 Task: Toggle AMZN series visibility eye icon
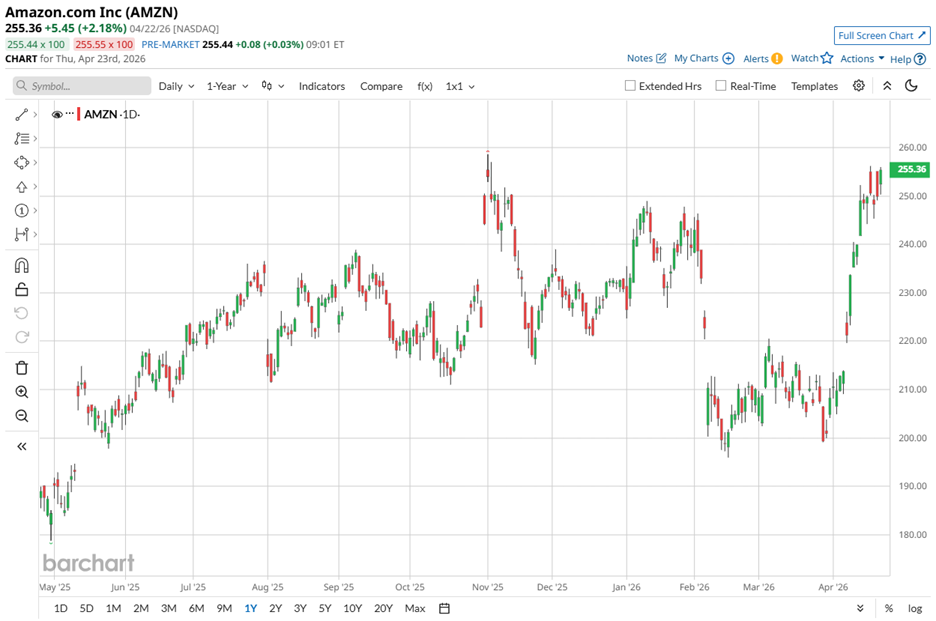click(57, 115)
